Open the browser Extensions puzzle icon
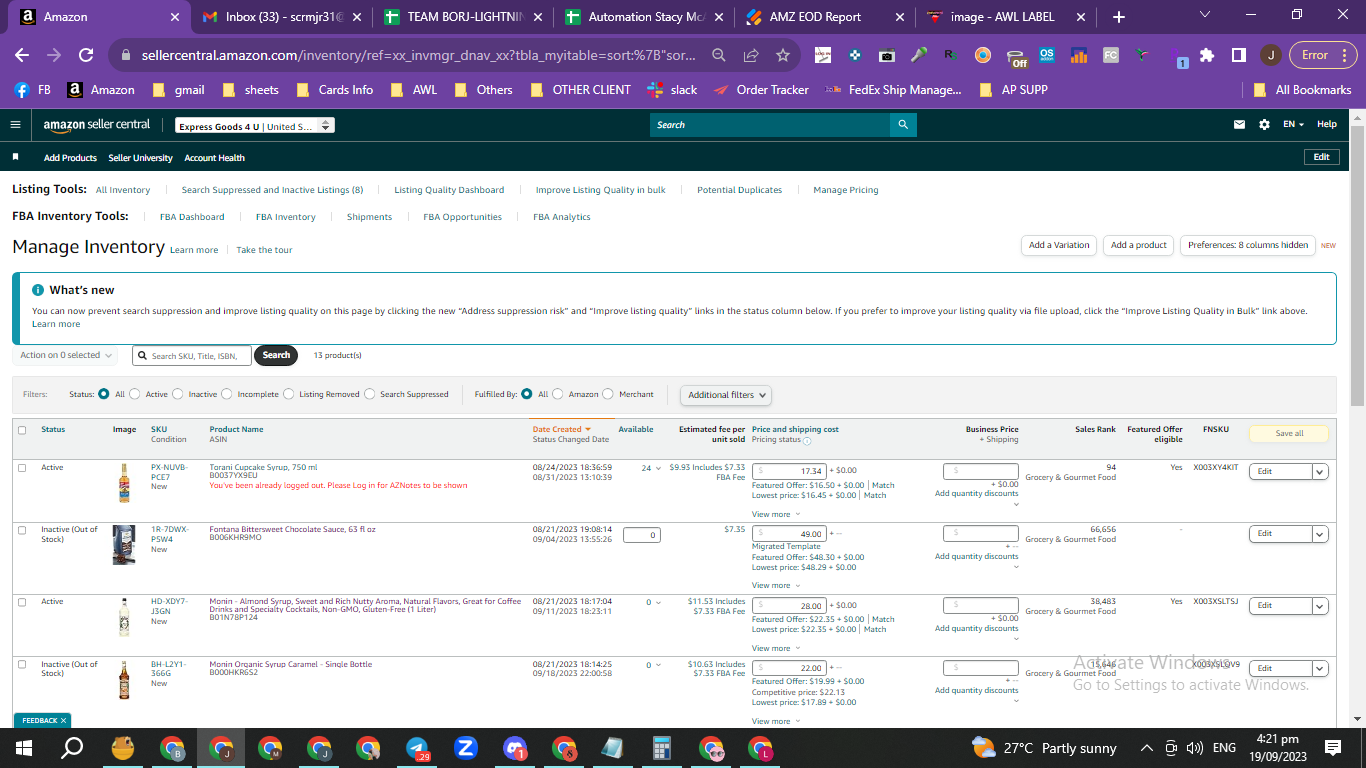 (x=1207, y=55)
